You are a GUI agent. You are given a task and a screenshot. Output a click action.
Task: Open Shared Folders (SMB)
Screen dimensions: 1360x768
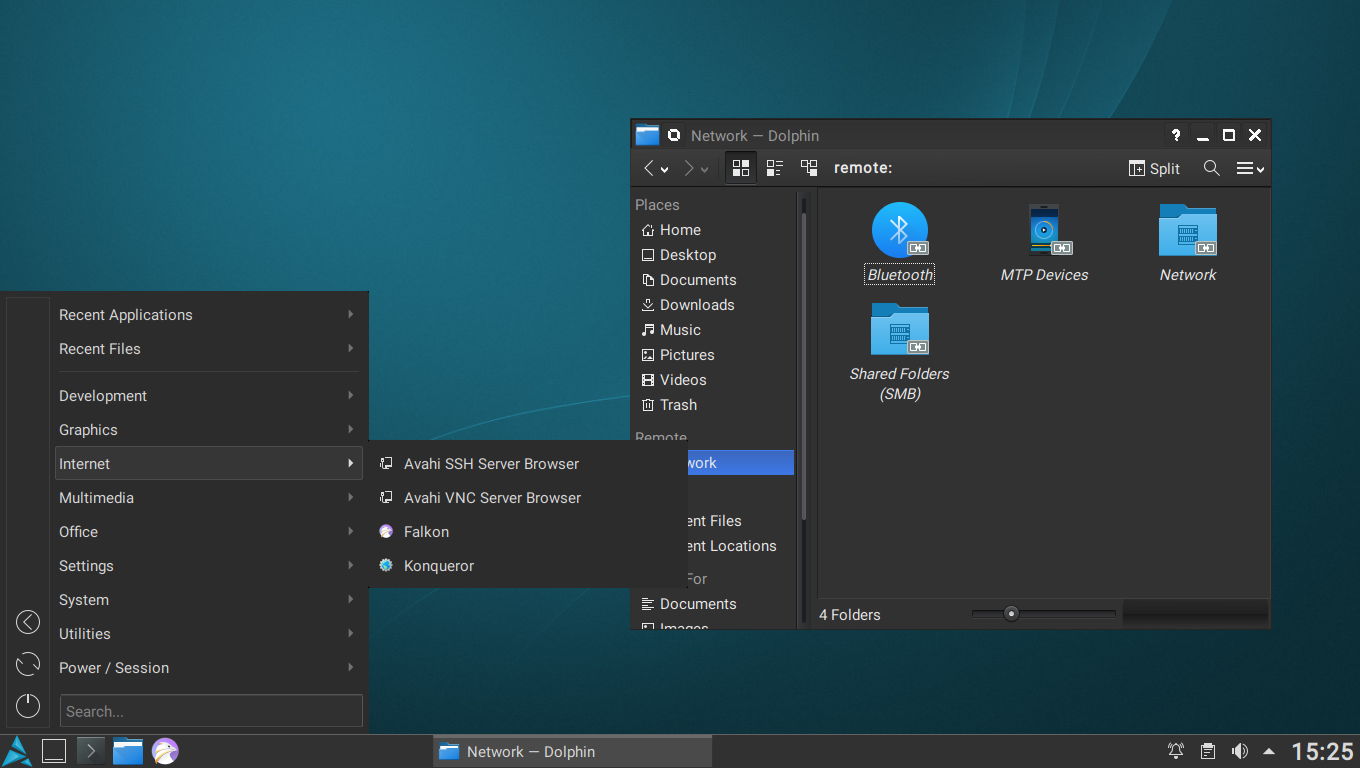pos(899,330)
